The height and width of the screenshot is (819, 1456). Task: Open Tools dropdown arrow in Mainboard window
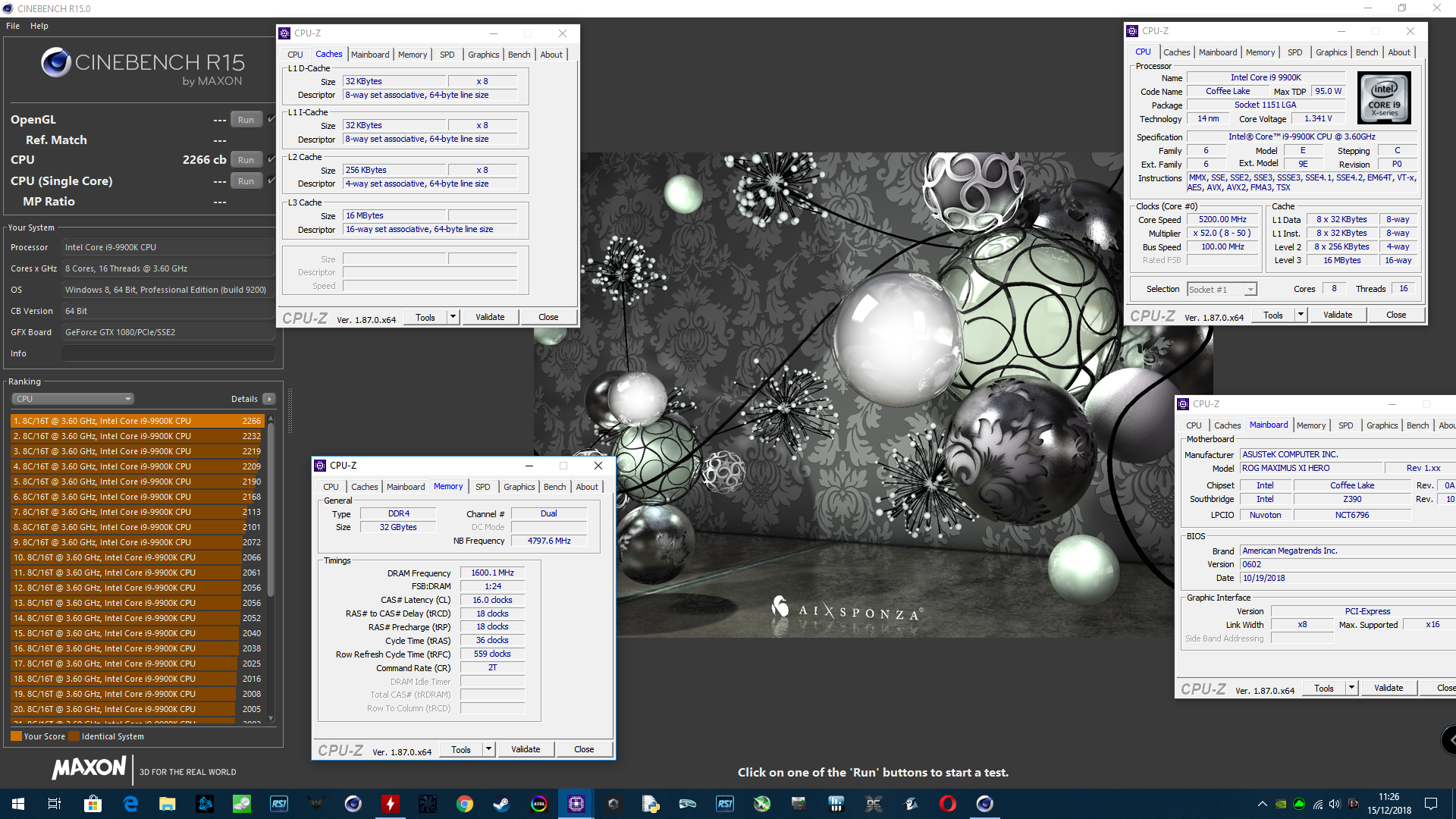coord(1351,688)
